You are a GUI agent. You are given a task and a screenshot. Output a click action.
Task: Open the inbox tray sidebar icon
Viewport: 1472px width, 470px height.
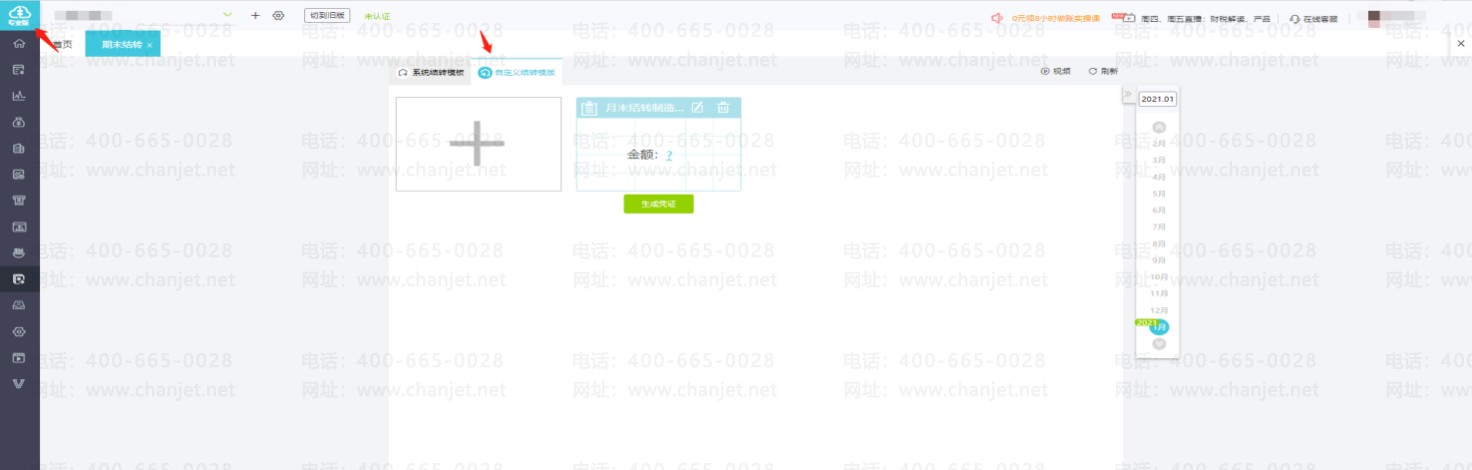pyautogui.click(x=19, y=305)
